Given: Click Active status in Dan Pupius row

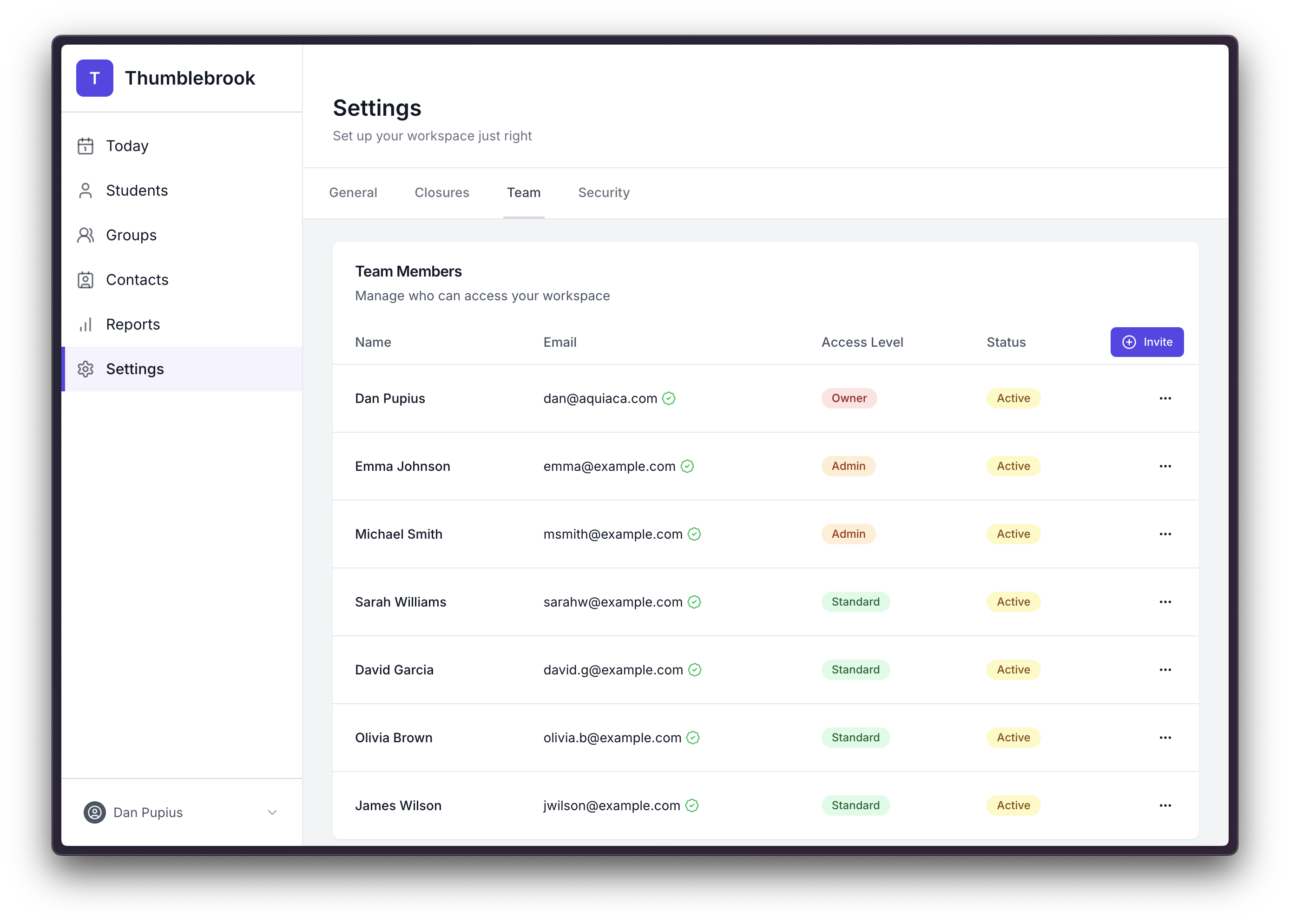Looking at the screenshot, I should pyautogui.click(x=1013, y=398).
